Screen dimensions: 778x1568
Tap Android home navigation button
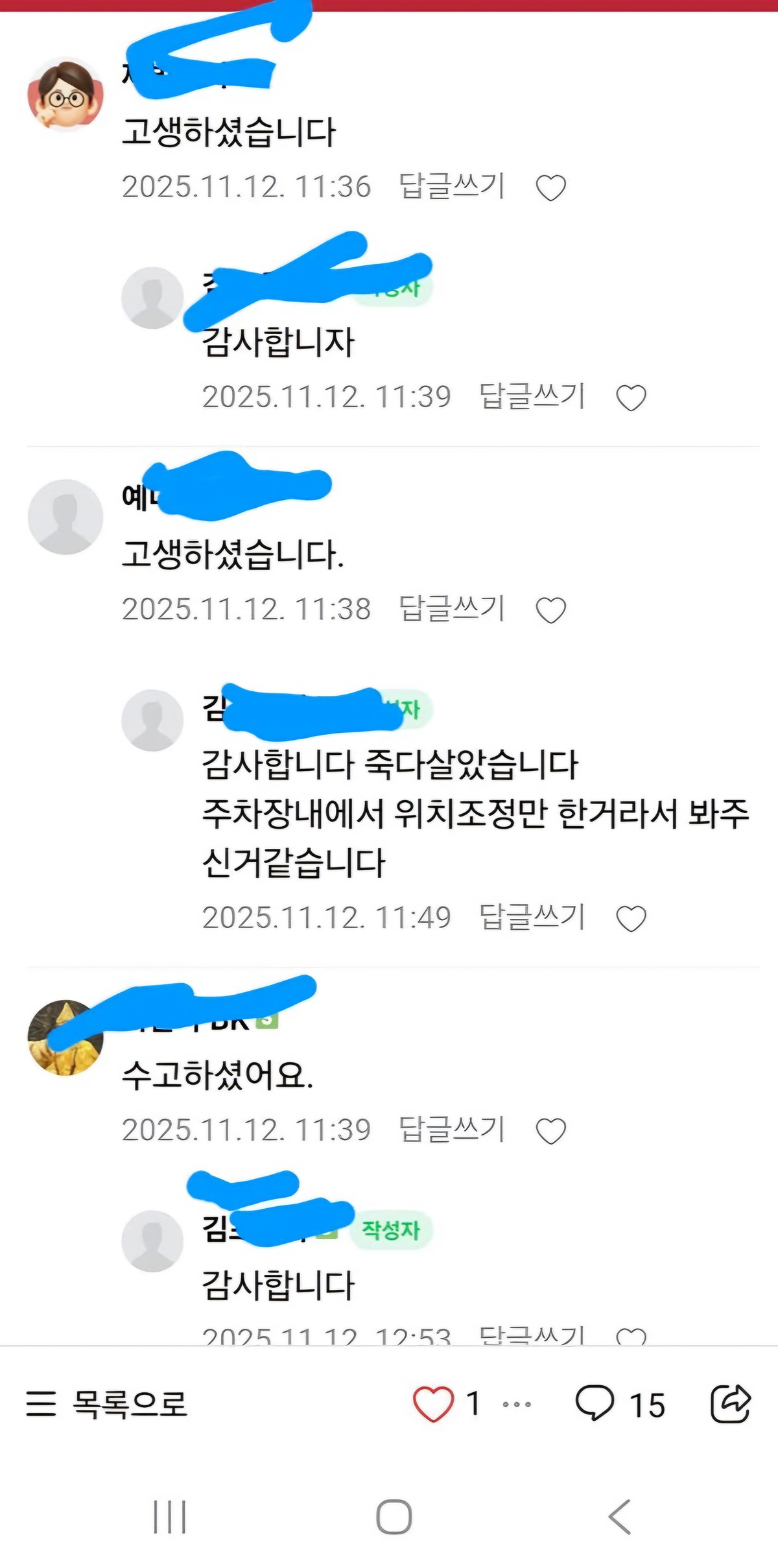[x=394, y=1517]
